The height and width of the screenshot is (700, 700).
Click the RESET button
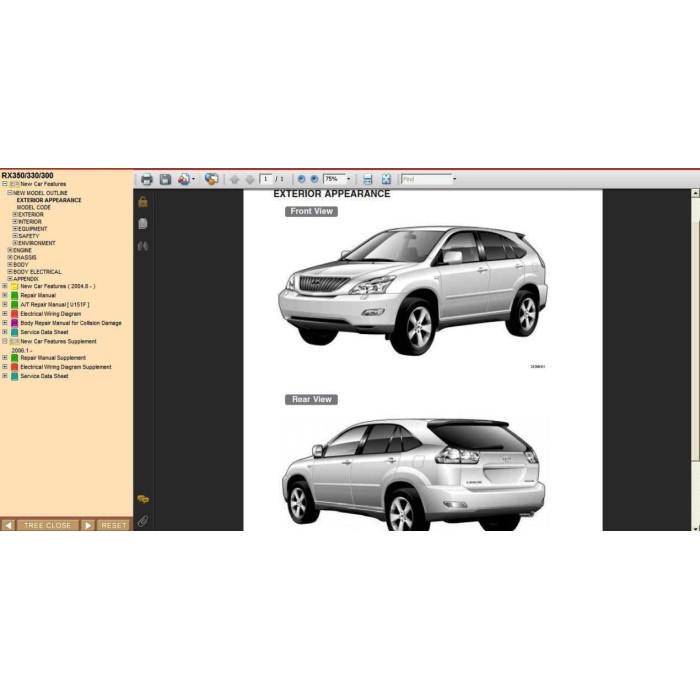pos(114,525)
